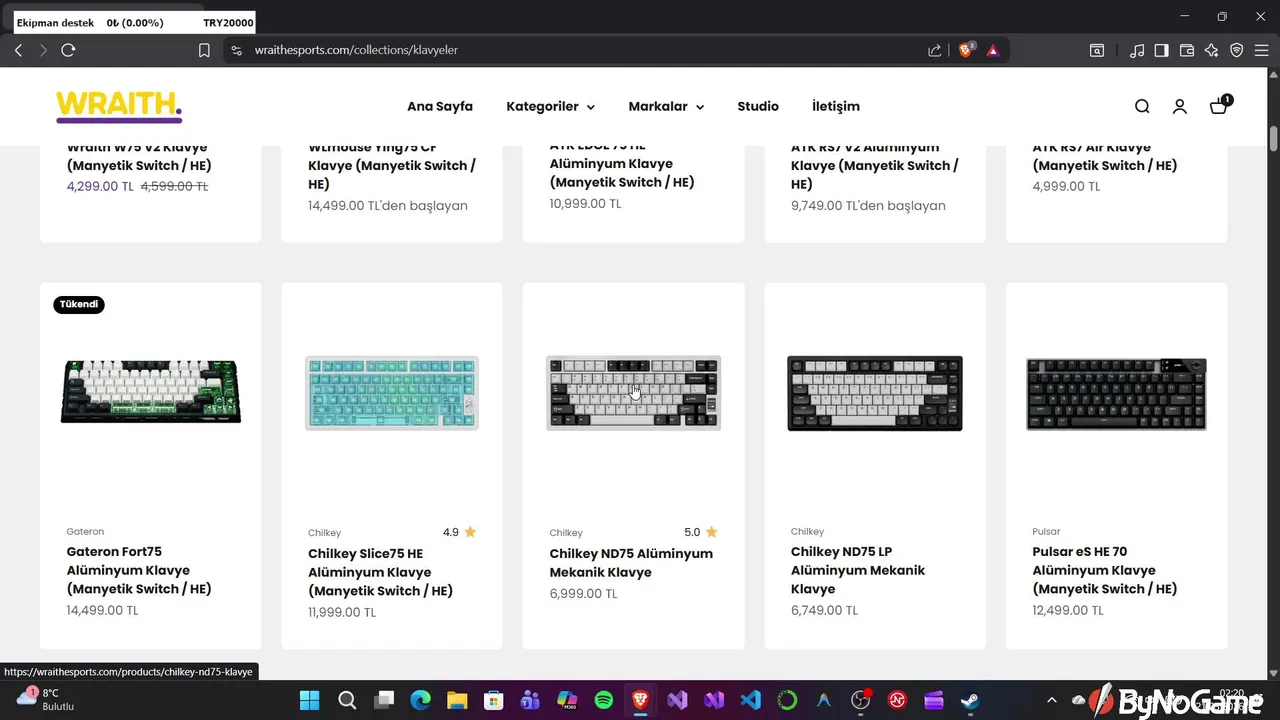This screenshot has height=720, width=1280.
Task: Open the site search magnifier icon
Action: [x=1142, y=106]
